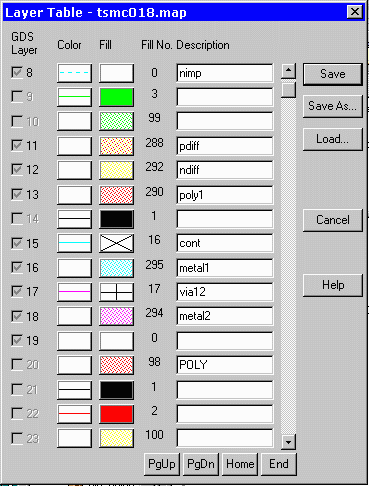This screenshot has width=369, height=486.
Task: Select solid green fill of layer 9
Action: click(116, 97)
